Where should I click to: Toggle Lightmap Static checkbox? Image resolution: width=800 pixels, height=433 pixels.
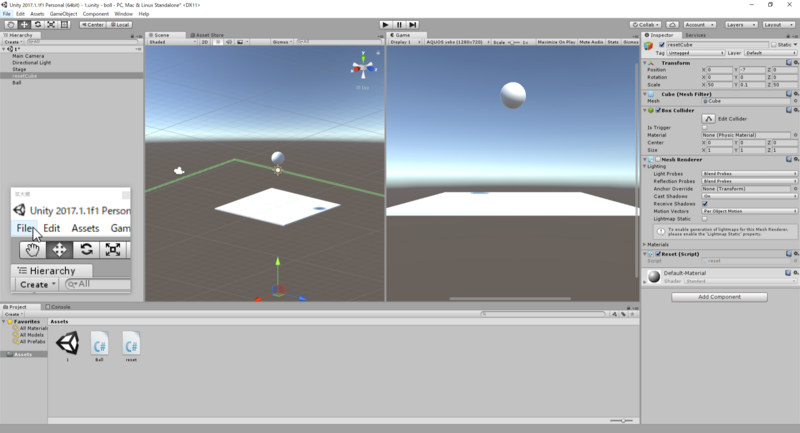pos(705,219)
